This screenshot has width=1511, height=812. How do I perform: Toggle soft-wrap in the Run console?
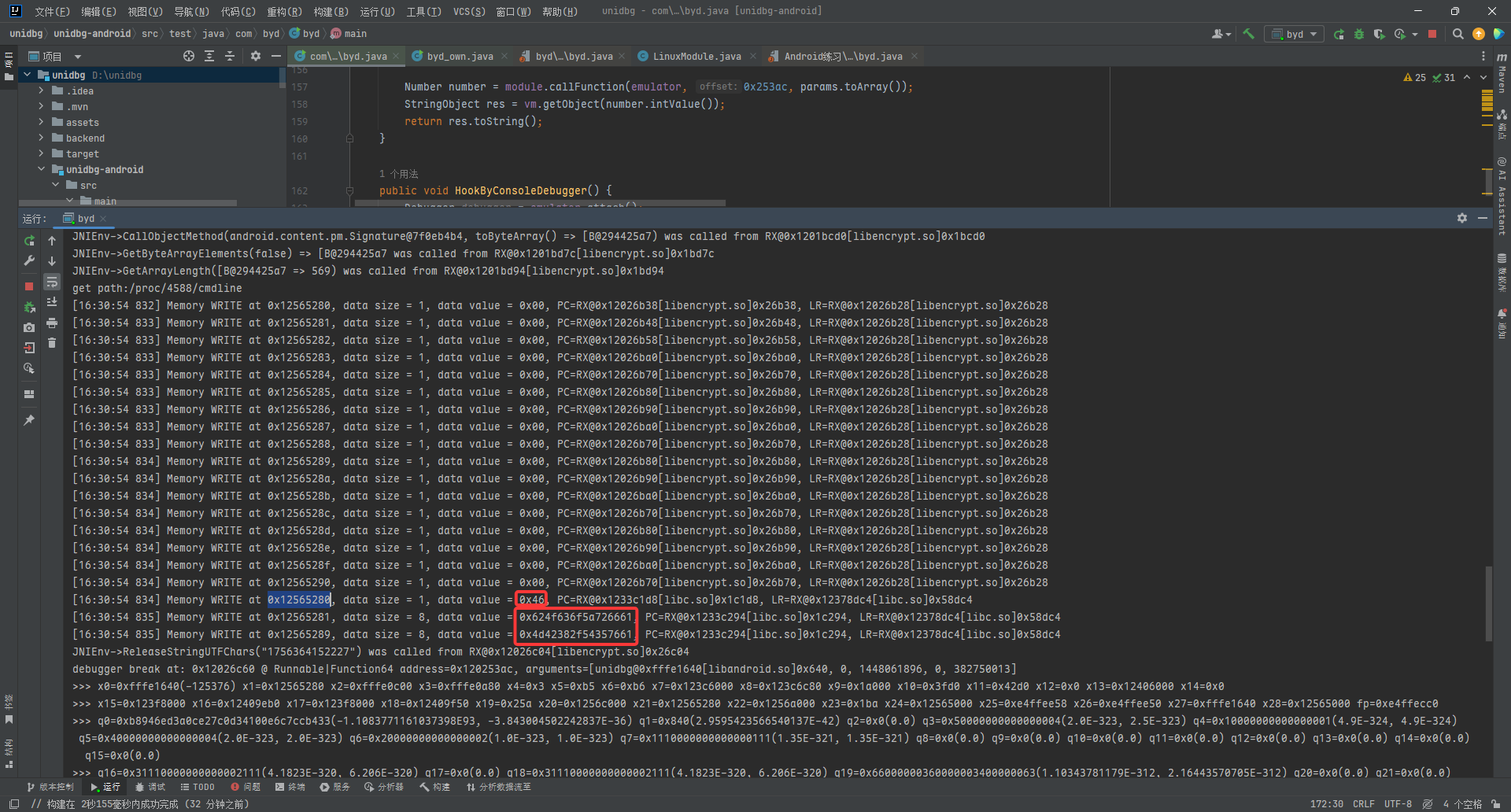click(52, 282)
